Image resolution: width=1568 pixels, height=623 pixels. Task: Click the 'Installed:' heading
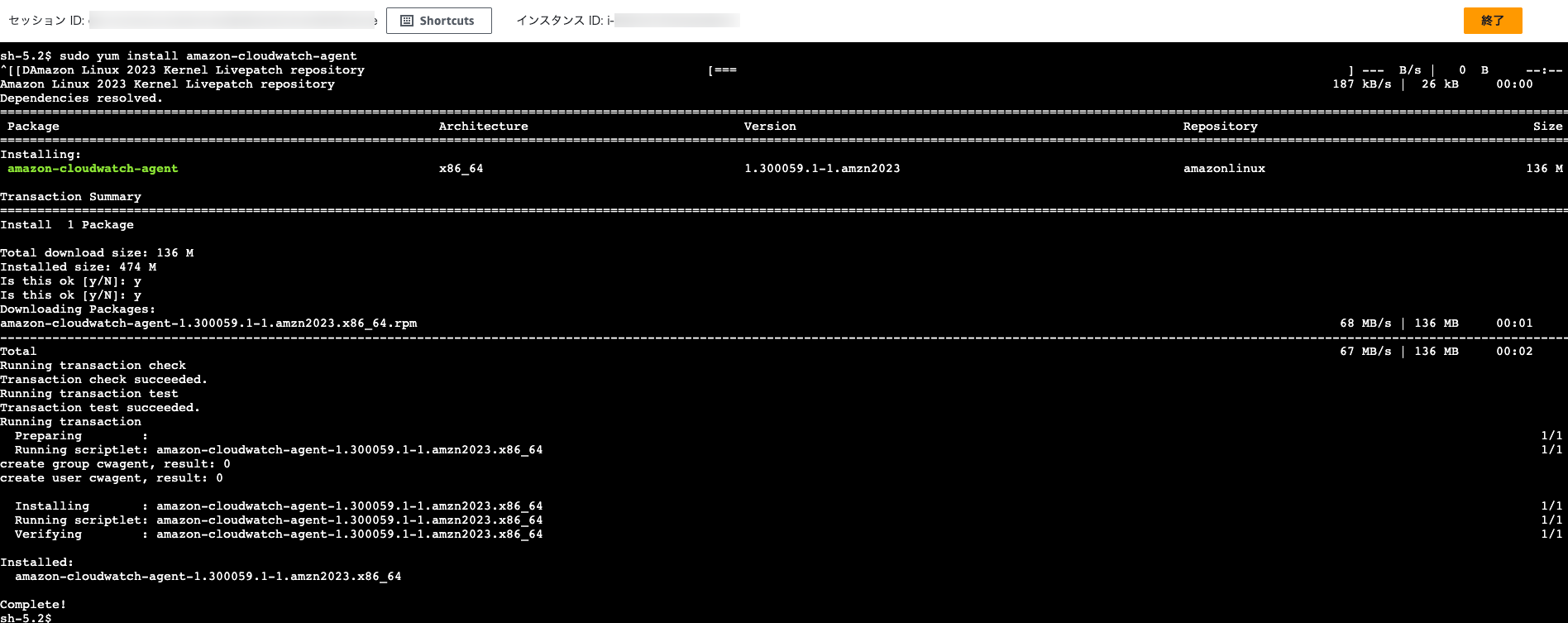point(37,563)
